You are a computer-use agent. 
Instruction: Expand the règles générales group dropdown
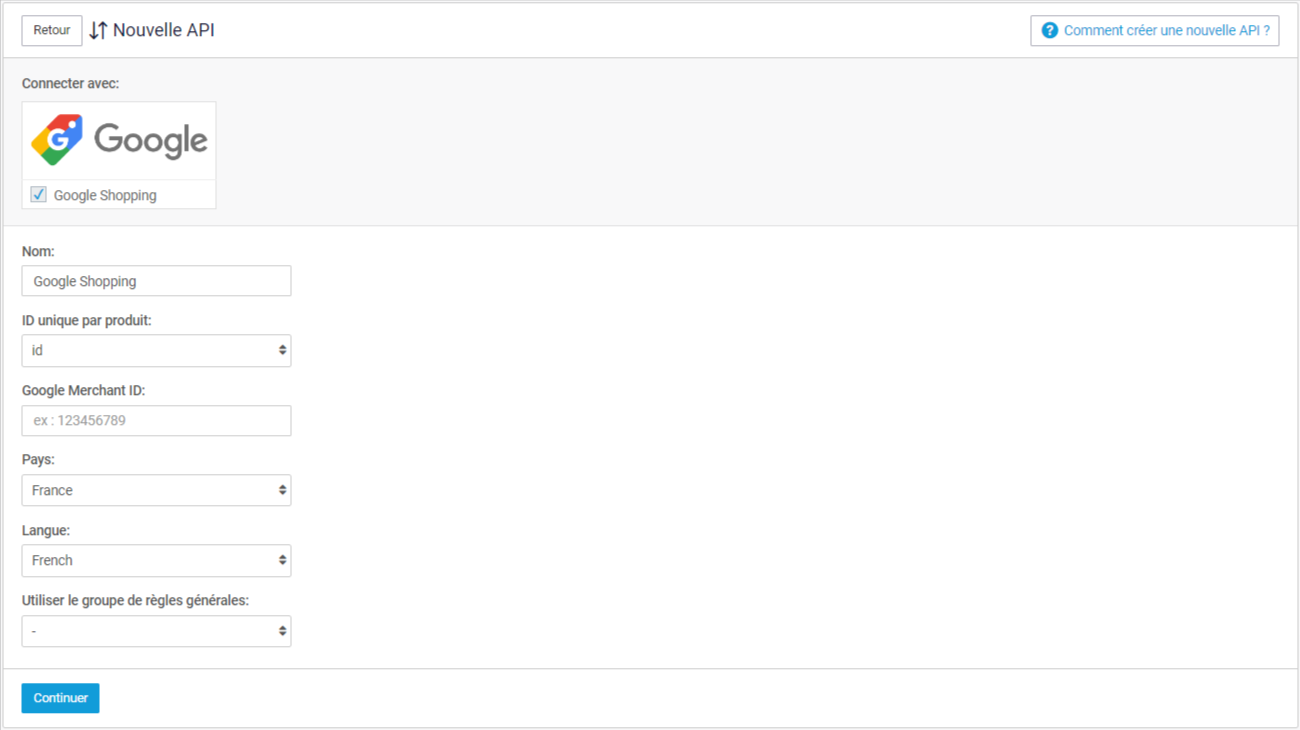(156, 631)
